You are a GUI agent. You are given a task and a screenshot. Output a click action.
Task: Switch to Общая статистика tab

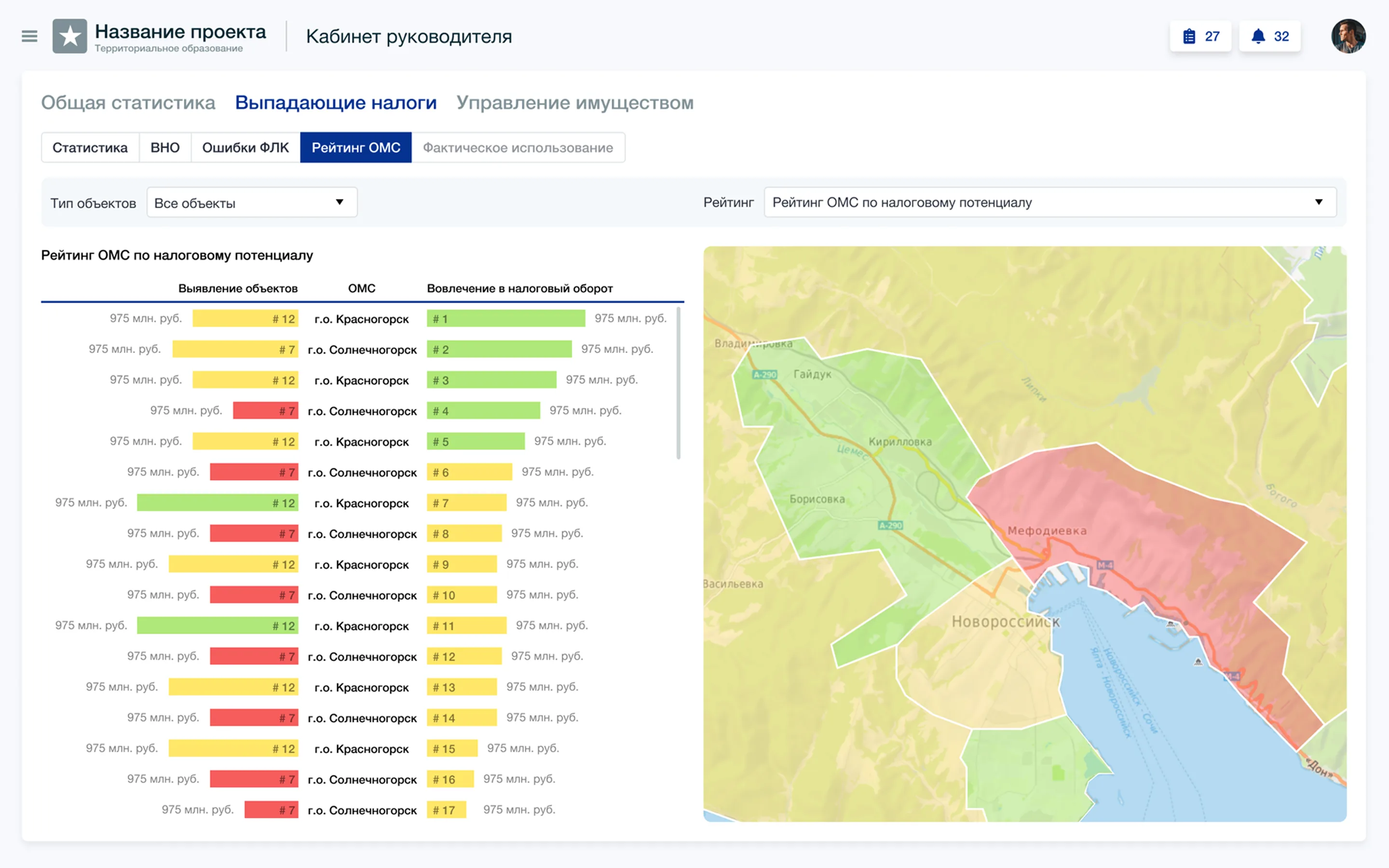tap(128, 102)
